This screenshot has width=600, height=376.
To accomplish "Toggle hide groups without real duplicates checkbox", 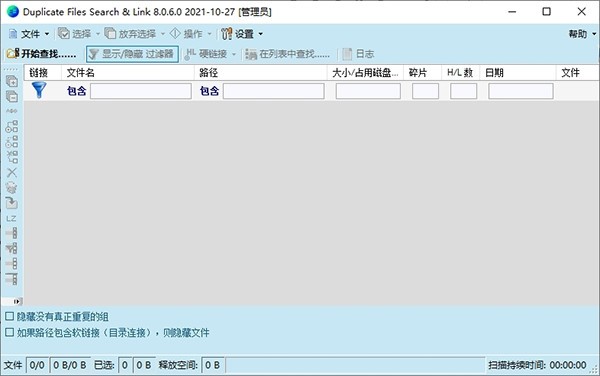I will click(x=10, y=316).
